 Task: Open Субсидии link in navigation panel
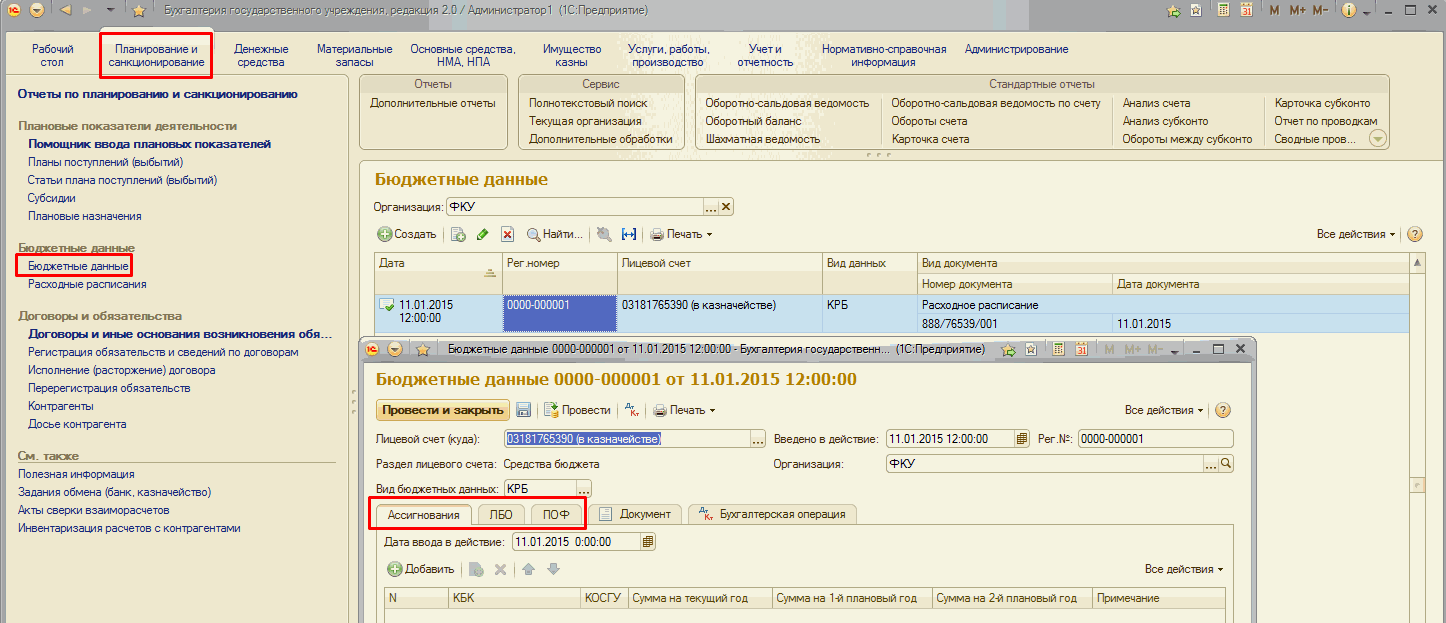click(51, 198)
